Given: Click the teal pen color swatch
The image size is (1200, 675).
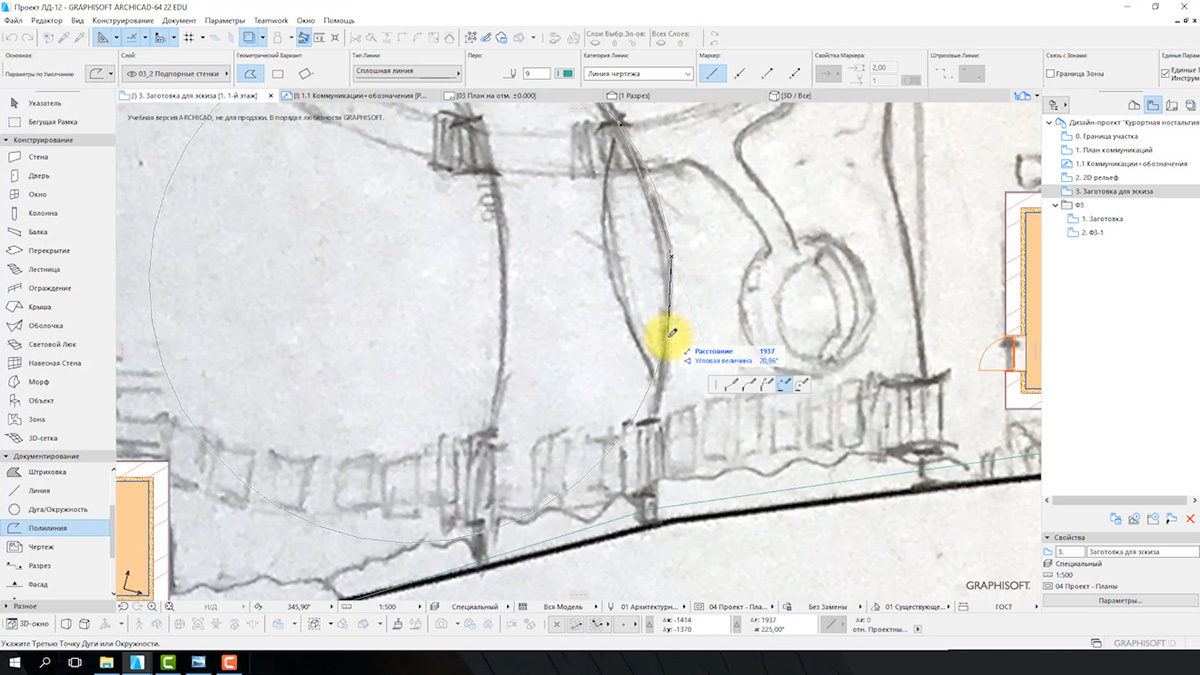Looking at the screenshot, I should click(x=565, y=74).
